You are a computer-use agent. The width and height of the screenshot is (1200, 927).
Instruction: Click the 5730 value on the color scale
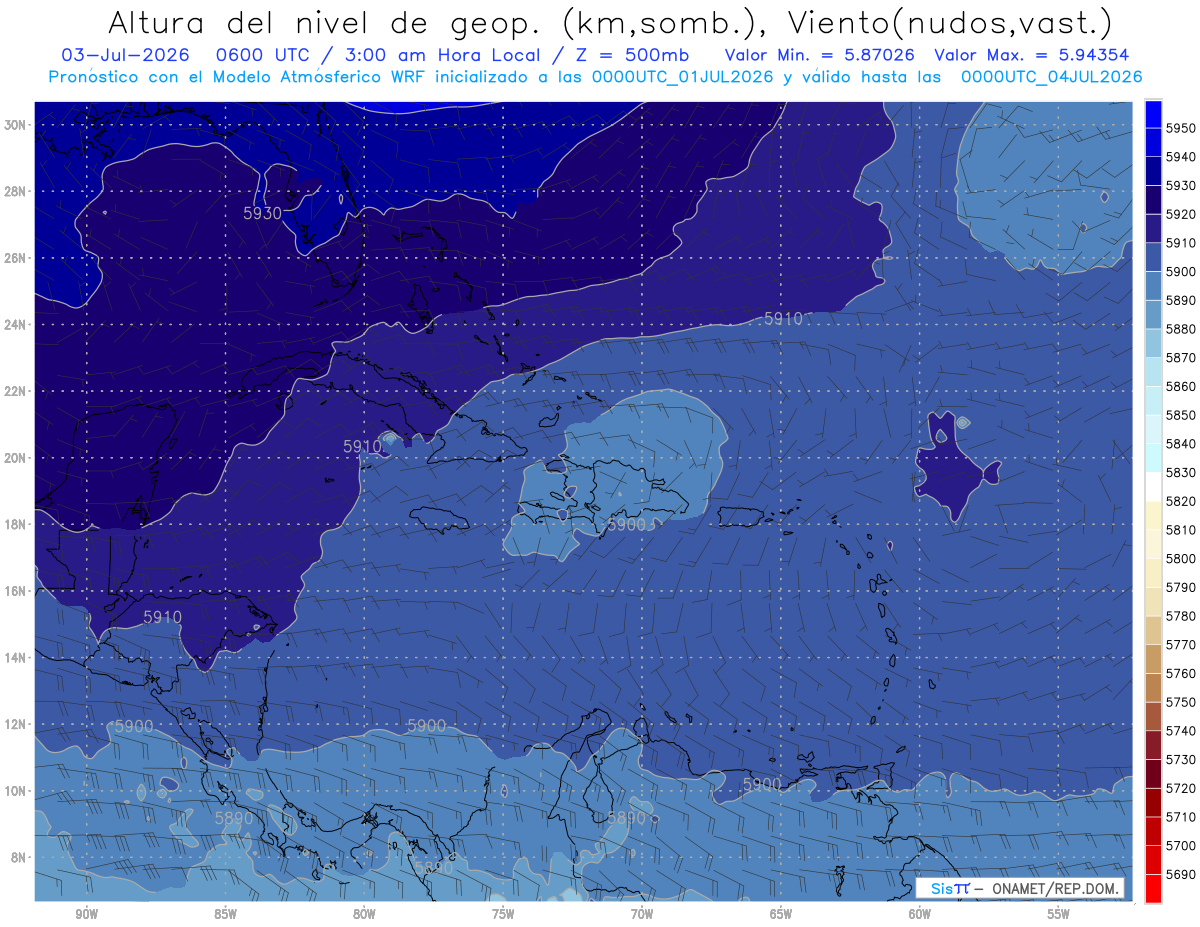[x=1180, y=759]
